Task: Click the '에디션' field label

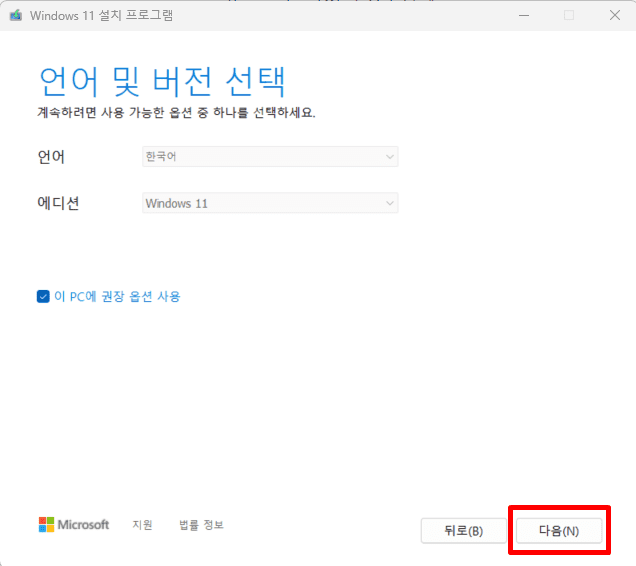Action: coord(58,203)
